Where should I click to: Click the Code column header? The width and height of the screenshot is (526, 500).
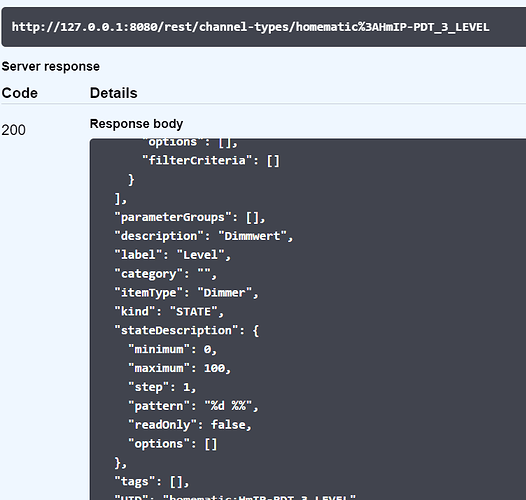(x=19, y=93)
